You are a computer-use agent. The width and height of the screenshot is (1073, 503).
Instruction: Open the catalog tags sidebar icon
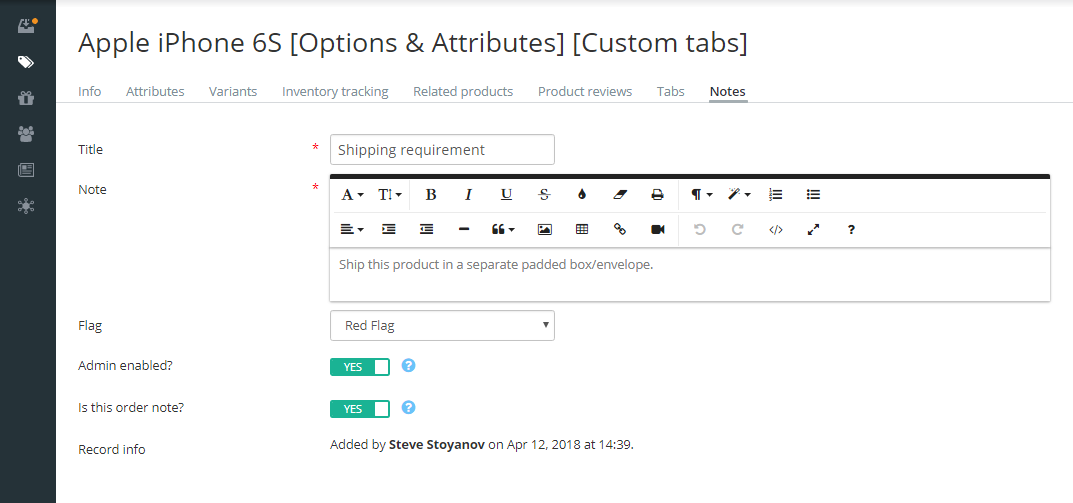click(26, 62)
